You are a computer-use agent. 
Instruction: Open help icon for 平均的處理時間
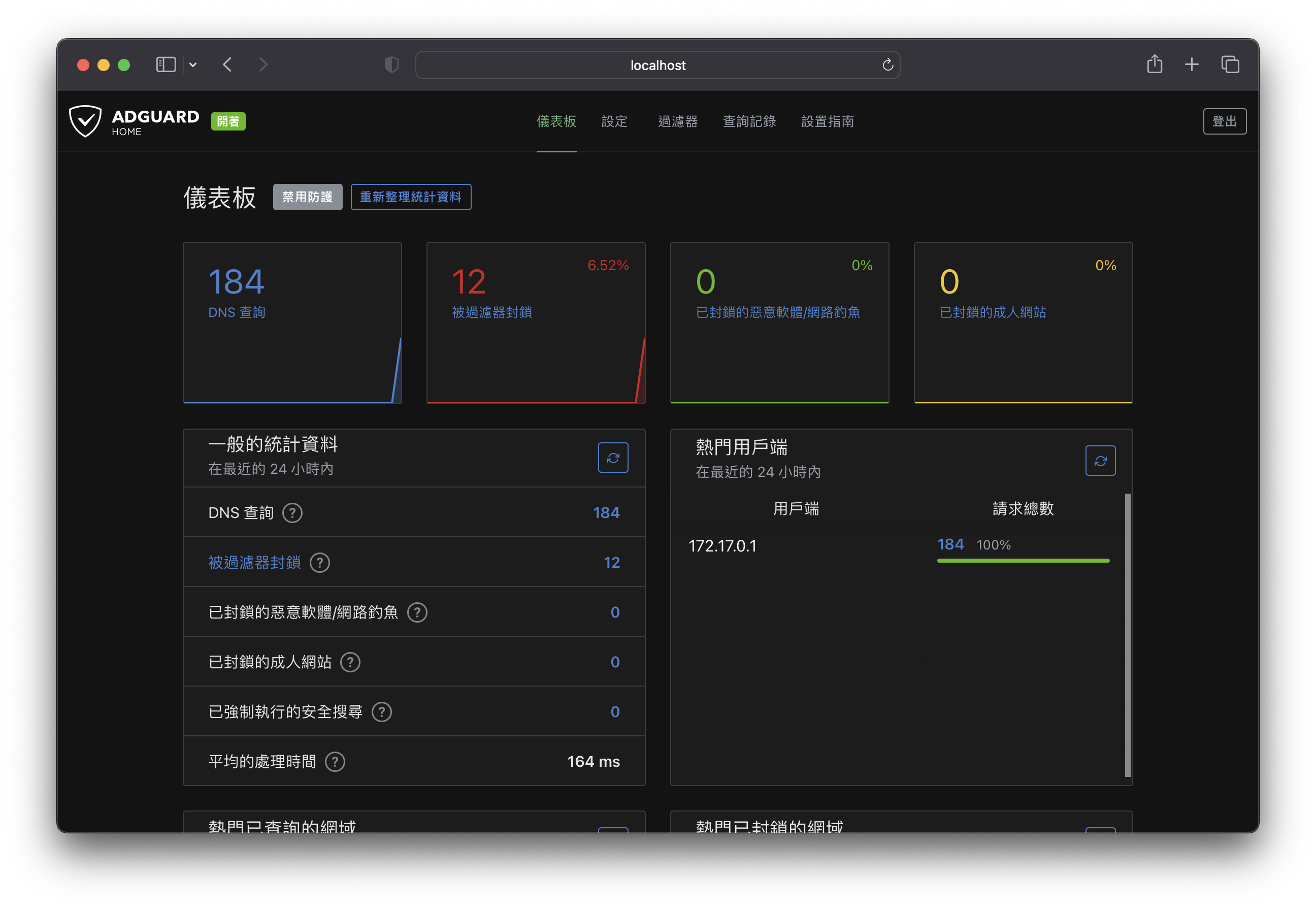click(335, 762)
